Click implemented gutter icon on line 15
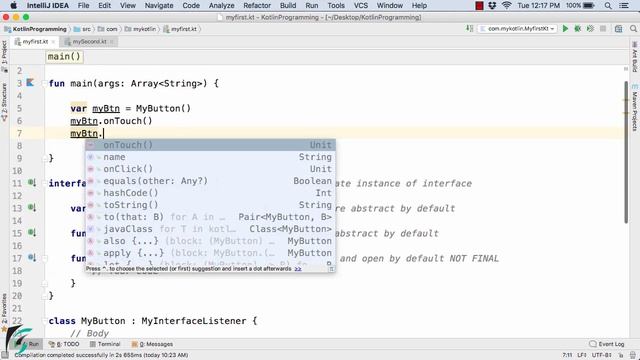Screen dimensions: 640x360 coord(32,233)
